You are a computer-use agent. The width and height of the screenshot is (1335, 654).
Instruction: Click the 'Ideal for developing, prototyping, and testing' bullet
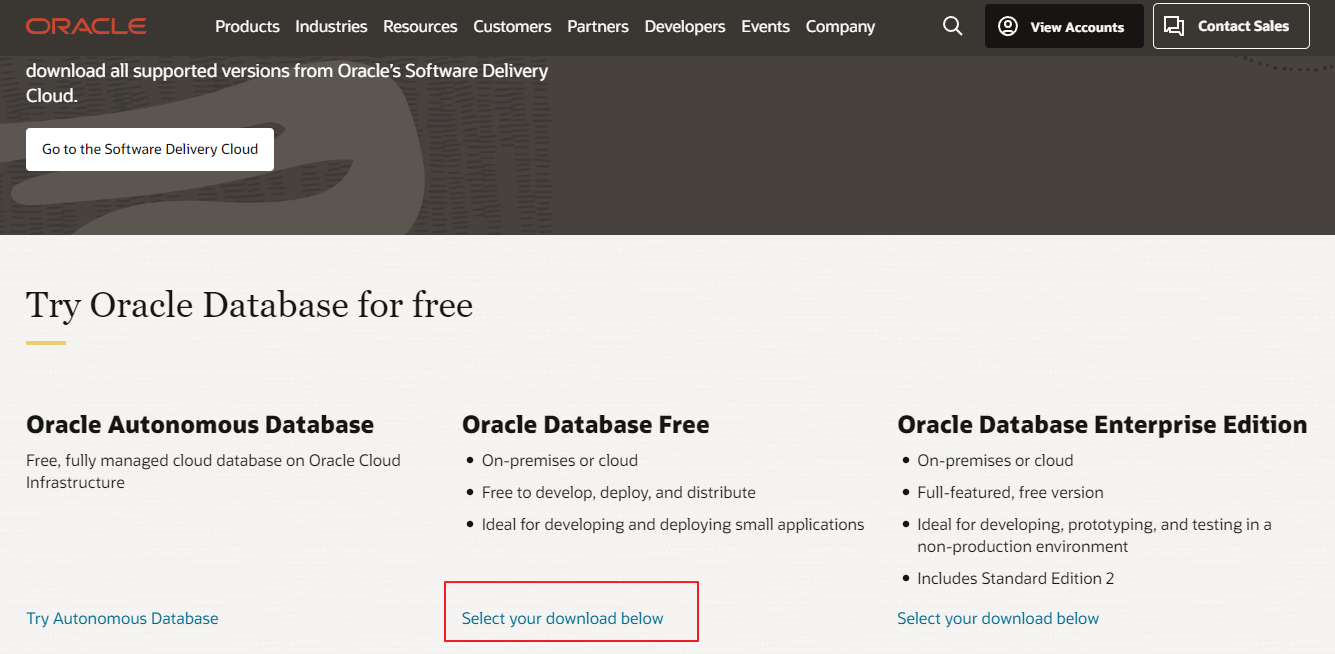pos(1094,536)
